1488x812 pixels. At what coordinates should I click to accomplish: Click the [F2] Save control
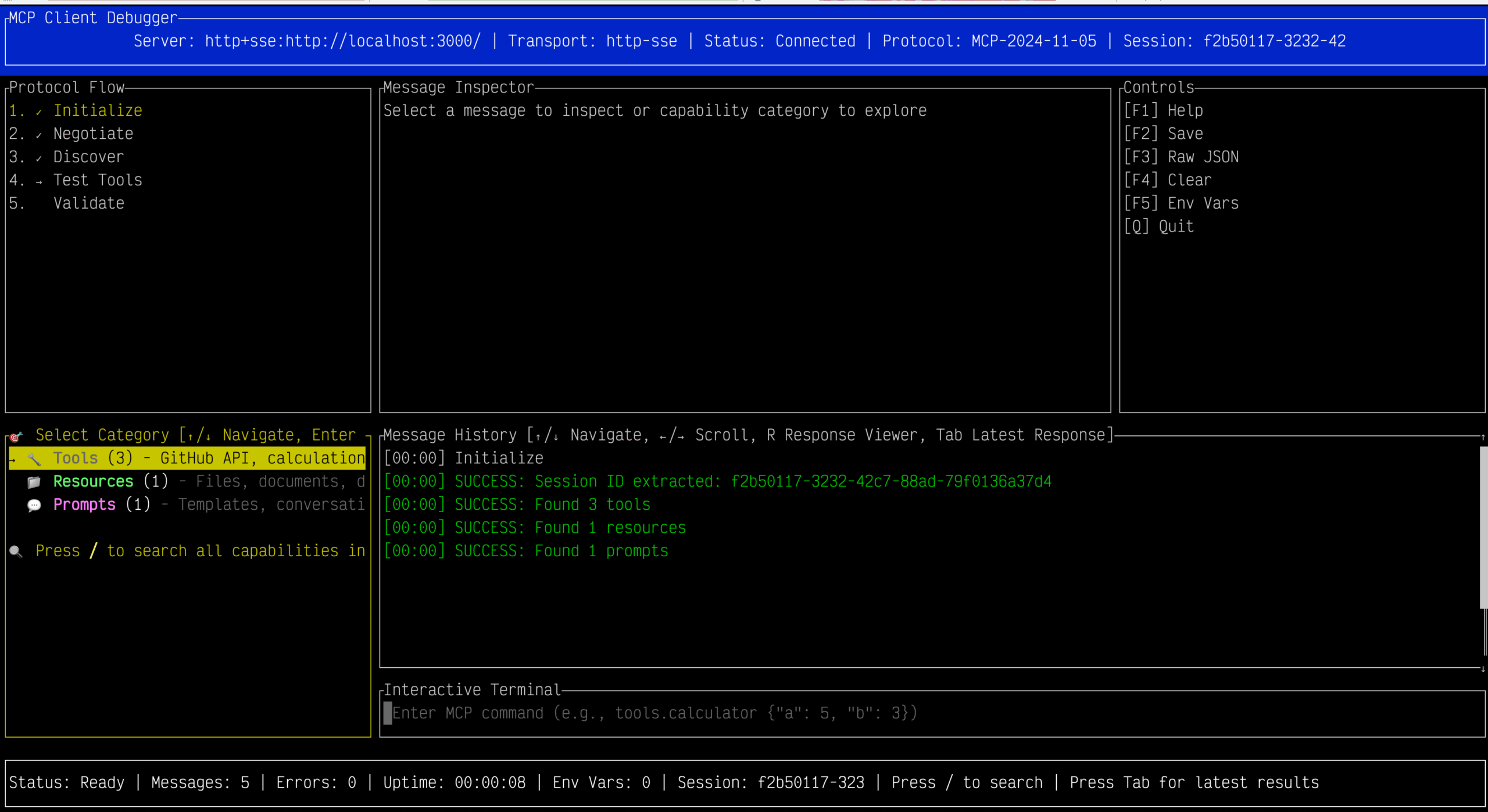pyautogui.click(x=1163, y=134)
